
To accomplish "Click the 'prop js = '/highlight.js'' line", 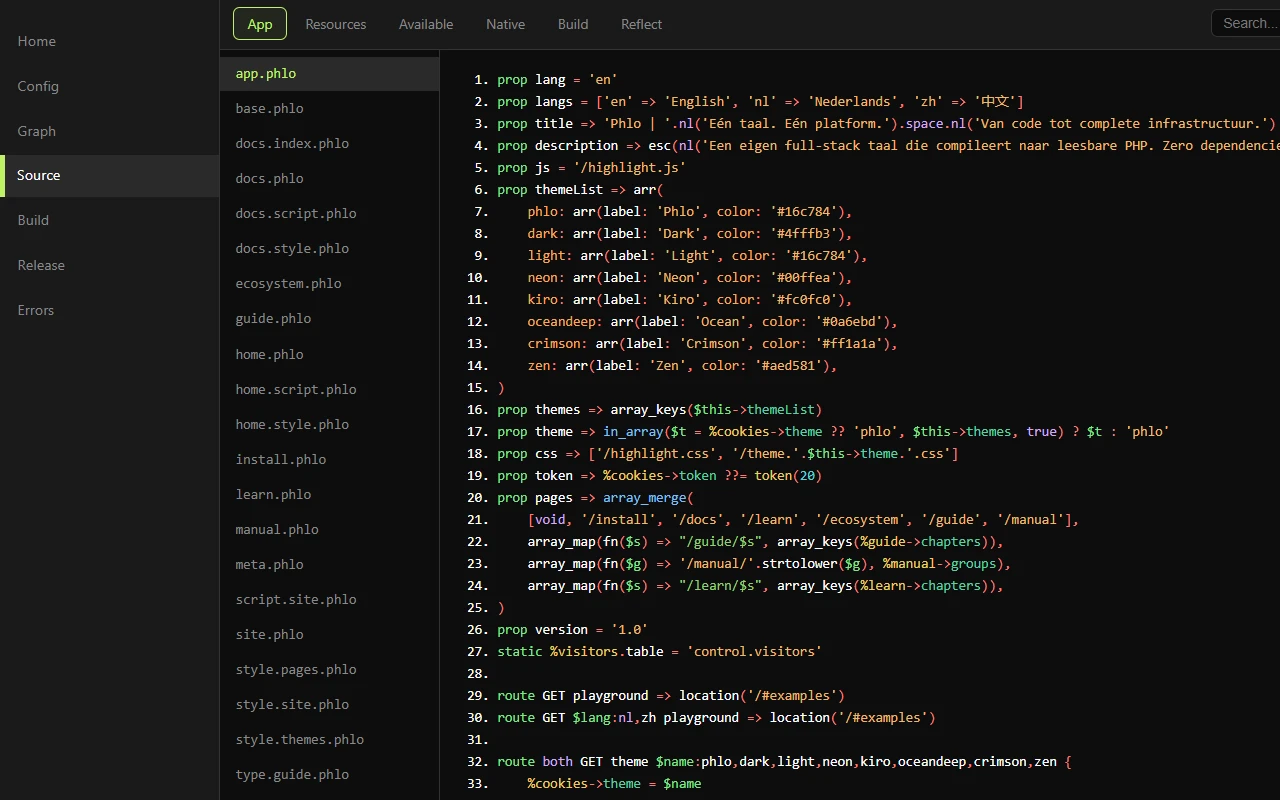I will (x=591, y=168).
